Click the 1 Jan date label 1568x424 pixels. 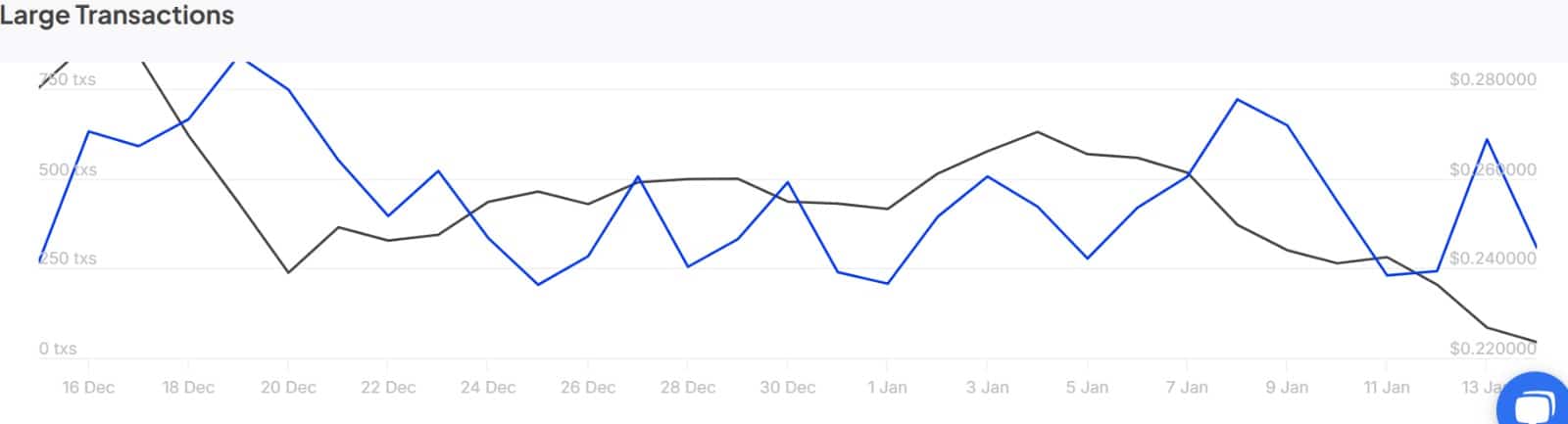pyautogui.click(x=888, y=388)
